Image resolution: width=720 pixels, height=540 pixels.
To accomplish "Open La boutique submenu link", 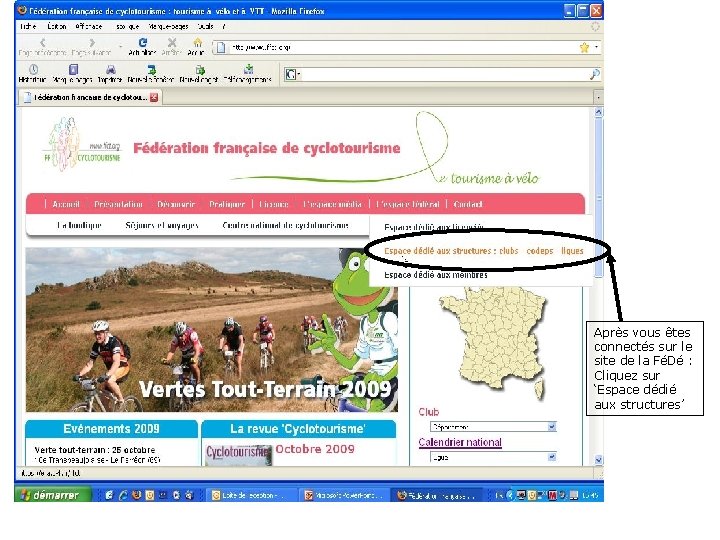I will tap(79, 225).
